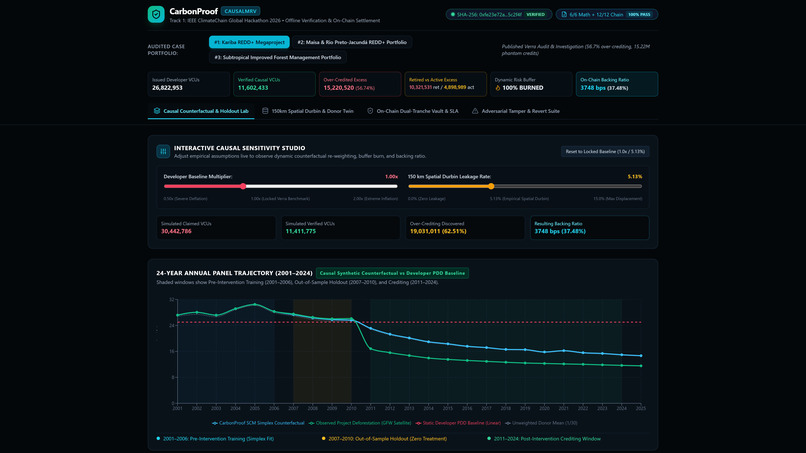Click the 5.13% leakage rate value label

coord(635,176)
